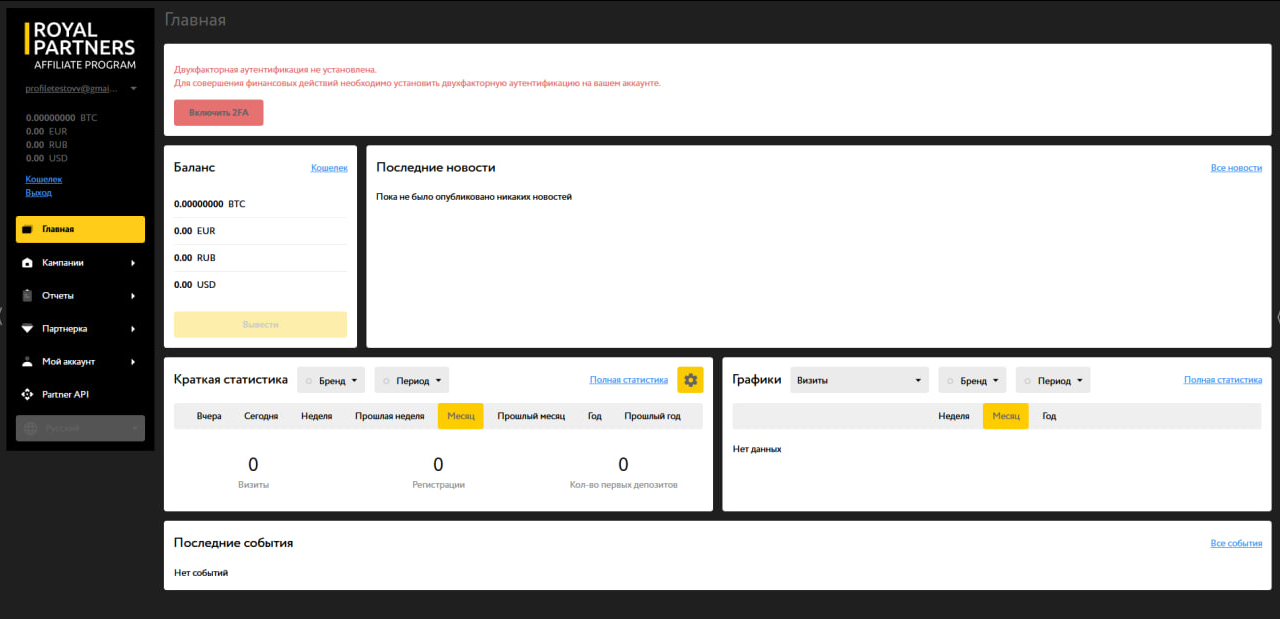The image size is (1280, 619).
Task: Open the Все новости link
Action: 1236,168
